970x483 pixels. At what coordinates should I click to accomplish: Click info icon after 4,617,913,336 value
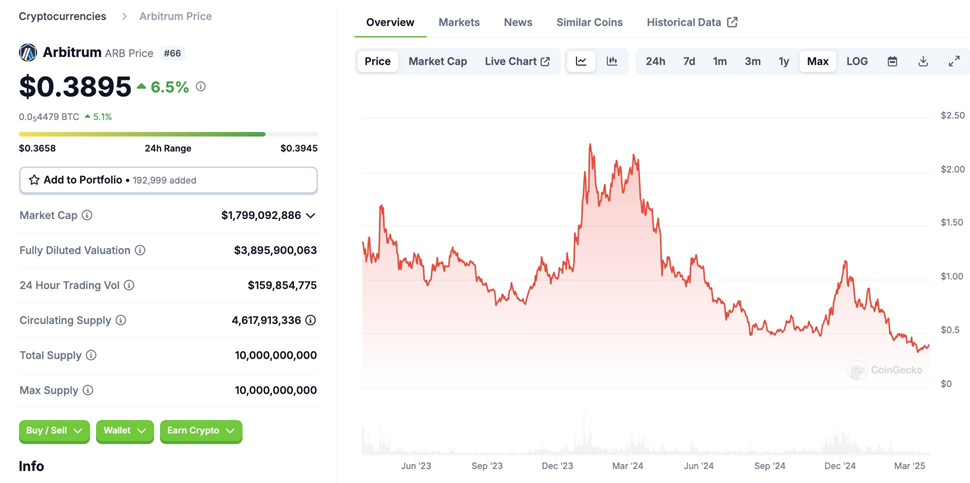311,320
